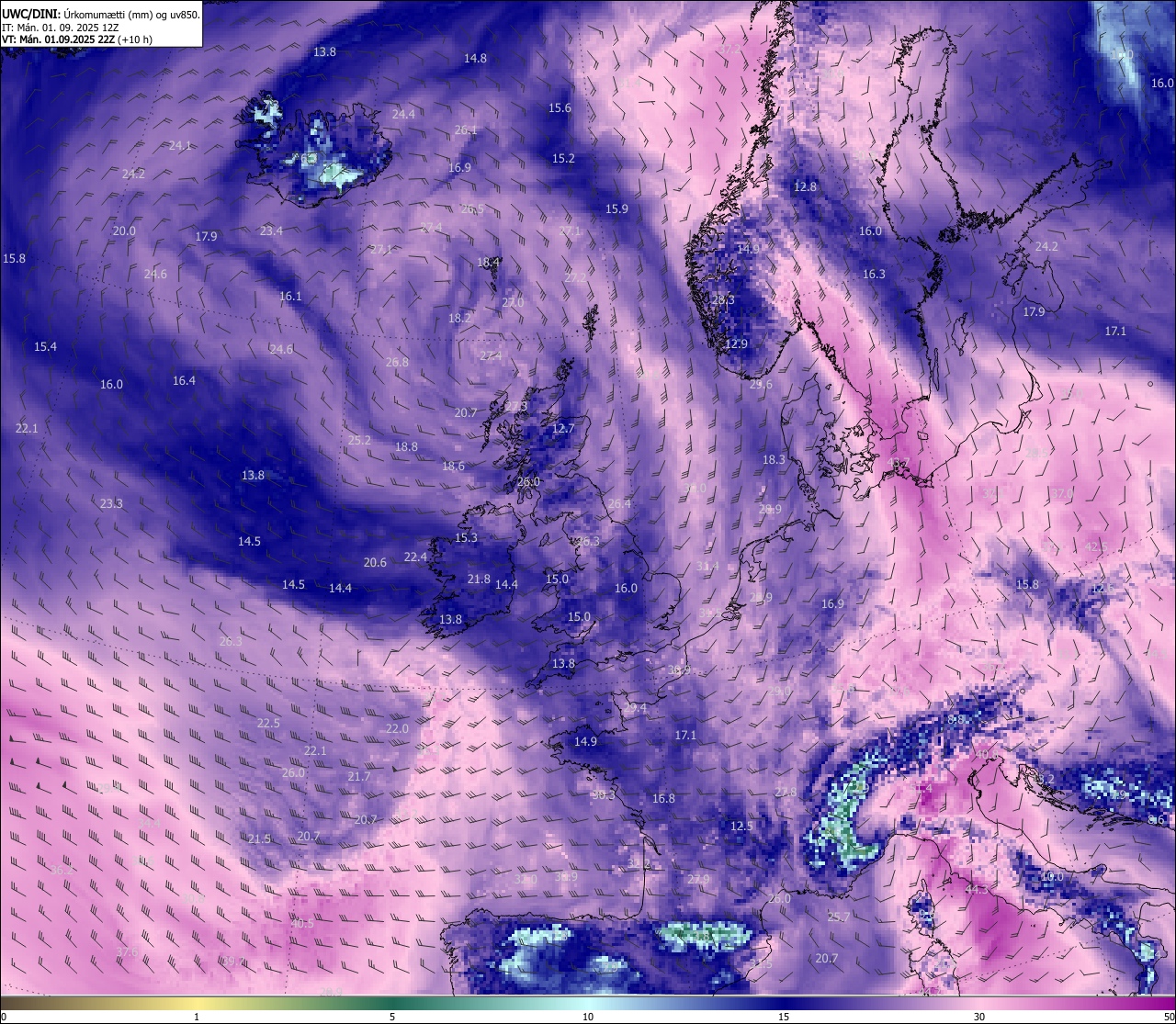Click the map value 15.4
Viewport: 1176px width, 1024px height.
click(x=45, y=346)
